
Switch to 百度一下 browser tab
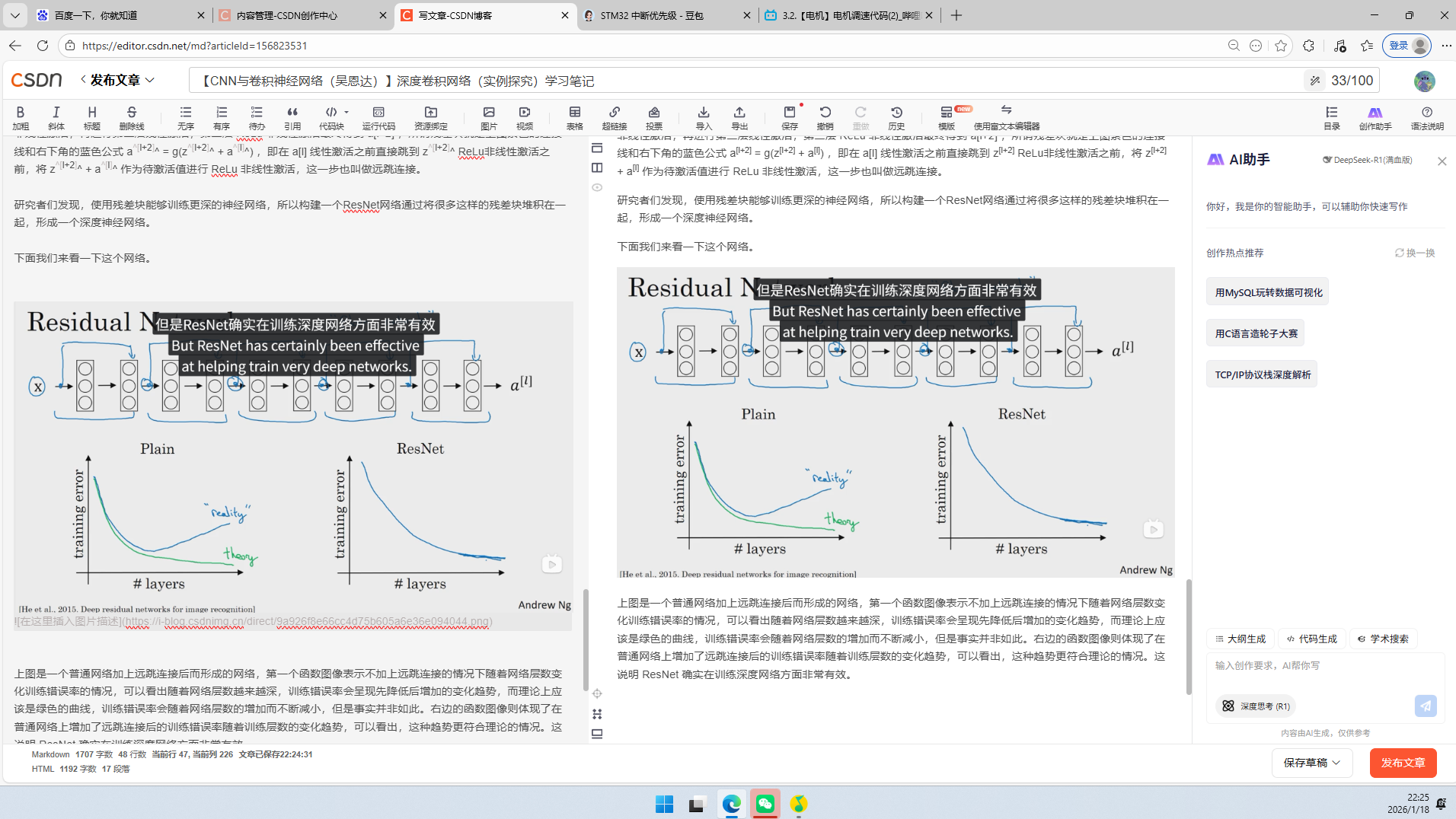pos(121,15)
